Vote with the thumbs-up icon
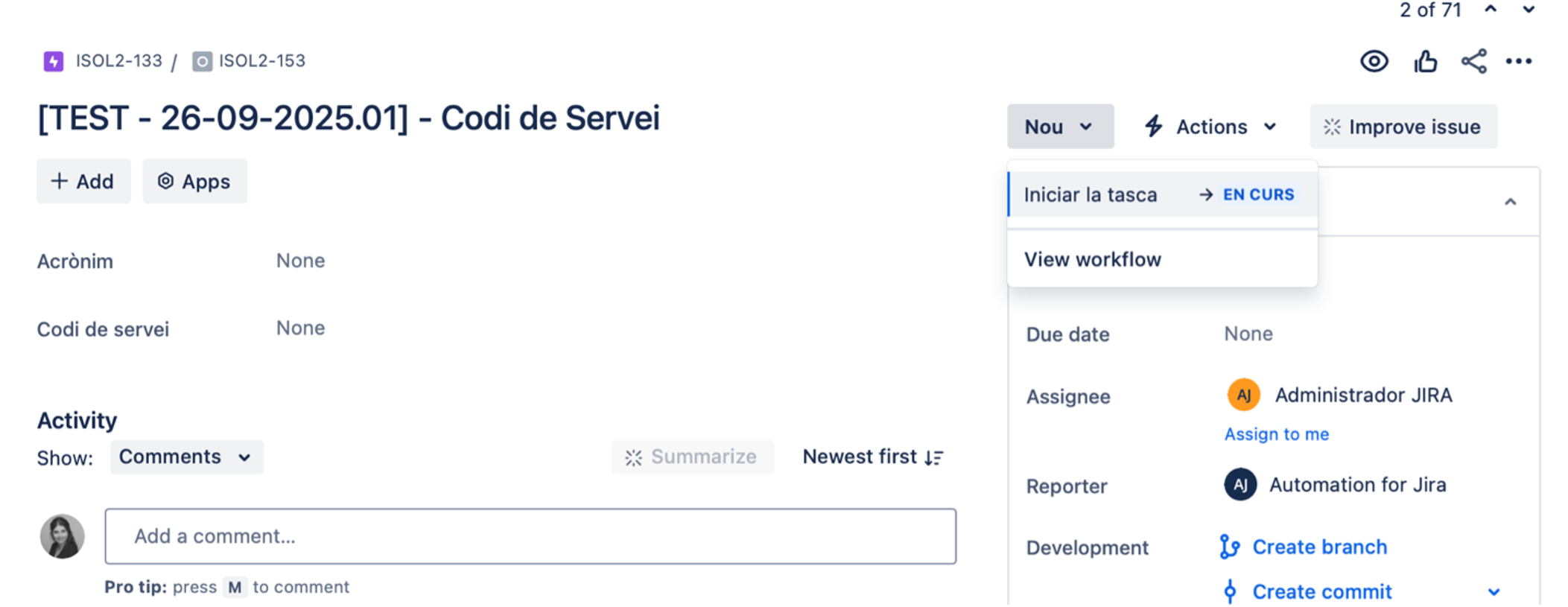 coord(1425,61)
